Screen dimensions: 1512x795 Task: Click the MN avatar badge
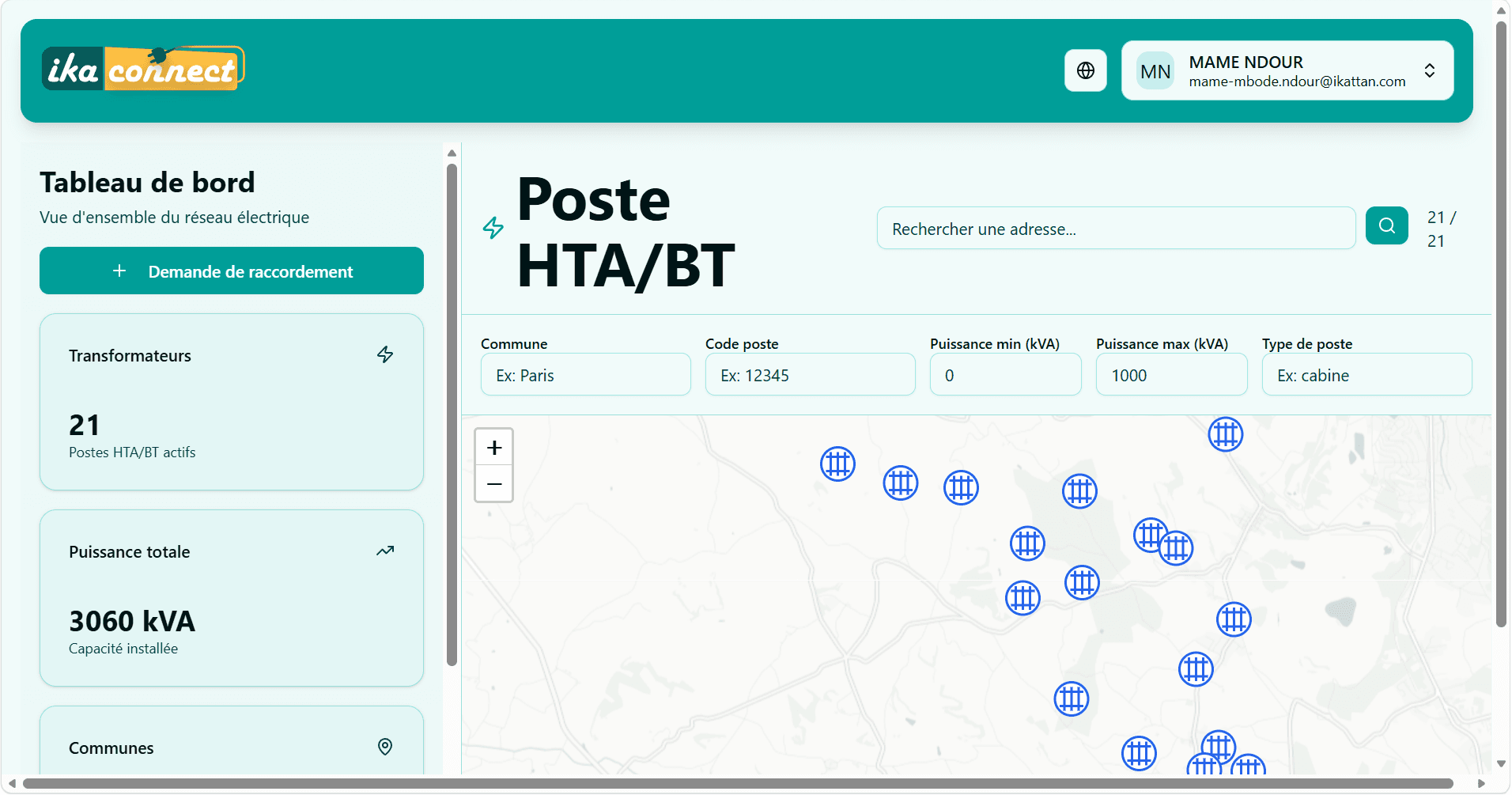[x=1155, y=71]
